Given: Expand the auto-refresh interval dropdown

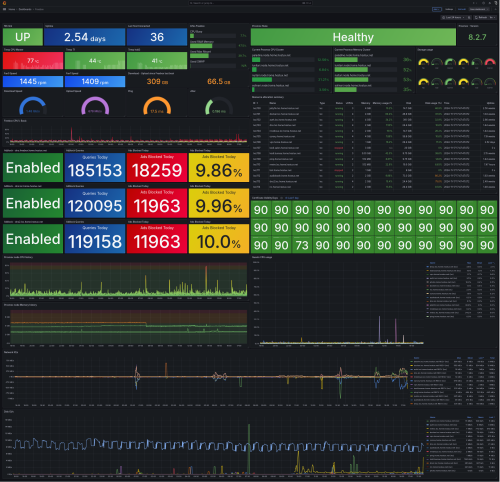Looking at the screenshot, I should [x=493, y=17].
